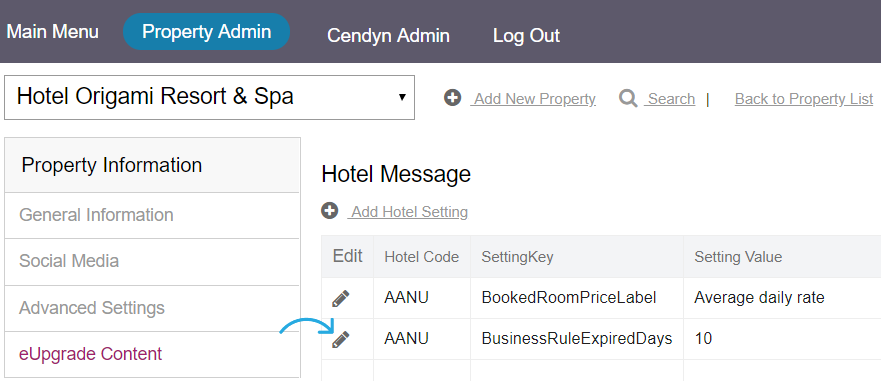Click Back to Property List link
Image resolution: width=881 pixels, height=381 pixels.
click(x=804, y=99)
